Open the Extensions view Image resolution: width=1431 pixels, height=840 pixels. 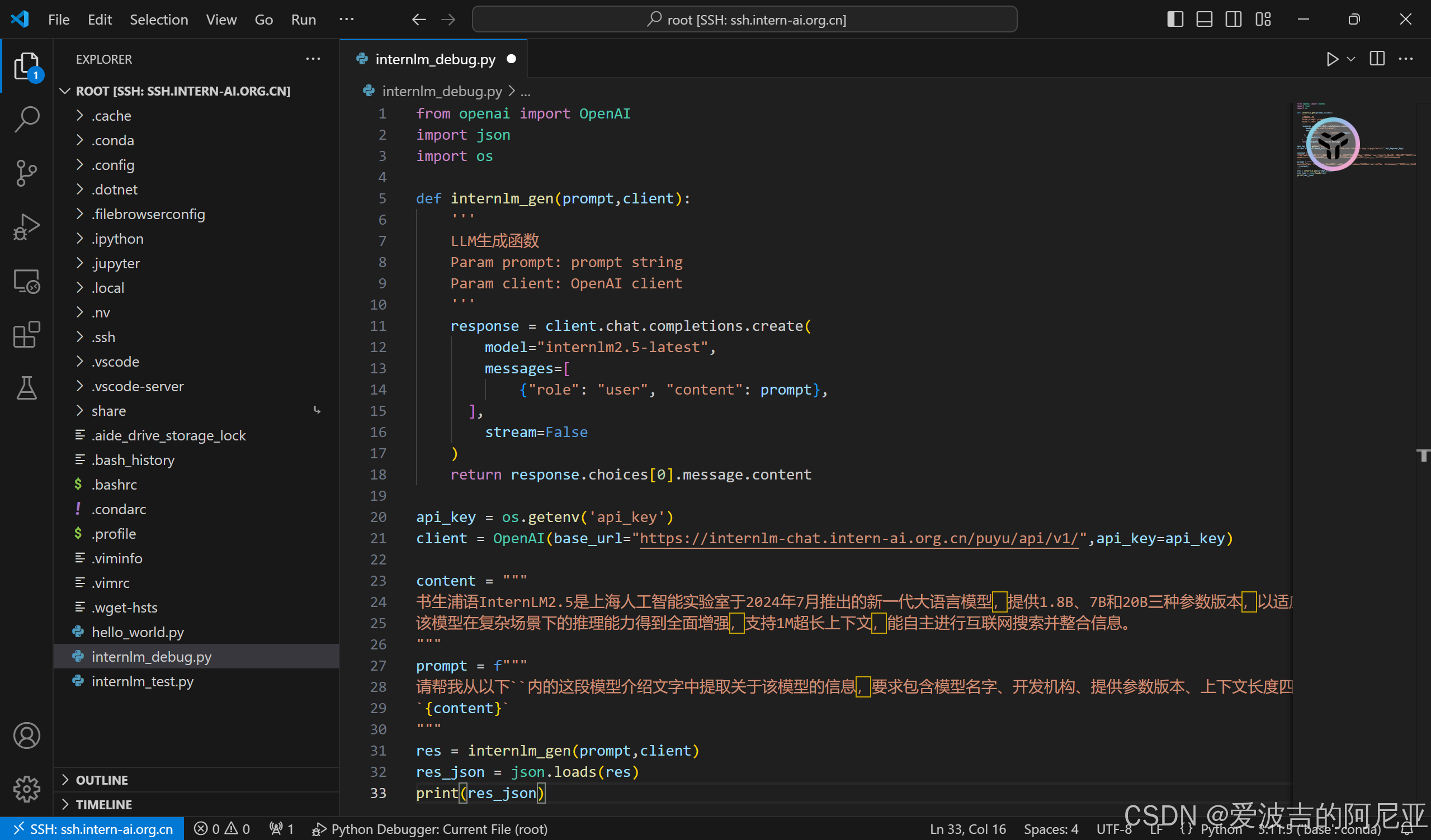coord(26,334)
